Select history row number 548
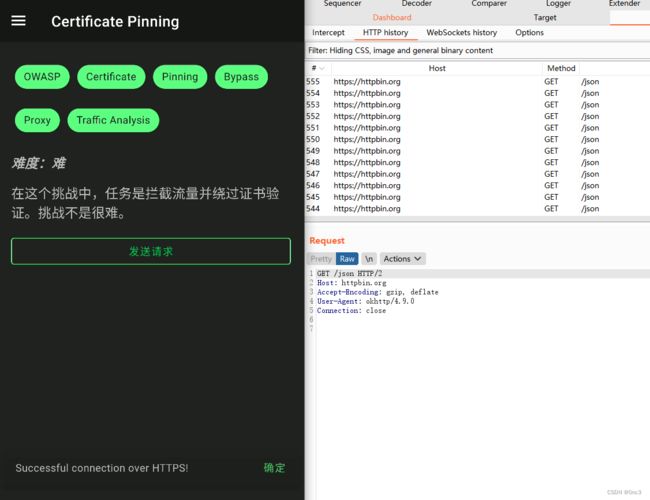 pos(478,163)
